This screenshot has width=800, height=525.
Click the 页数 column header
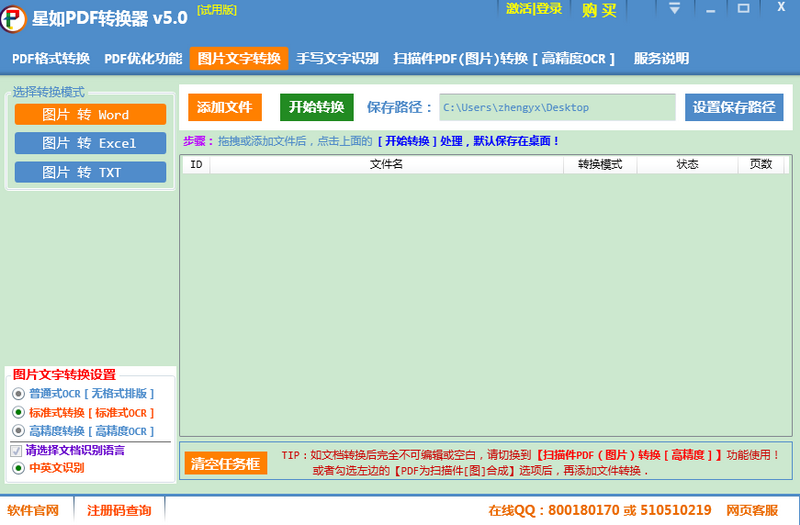click(761, 164)
